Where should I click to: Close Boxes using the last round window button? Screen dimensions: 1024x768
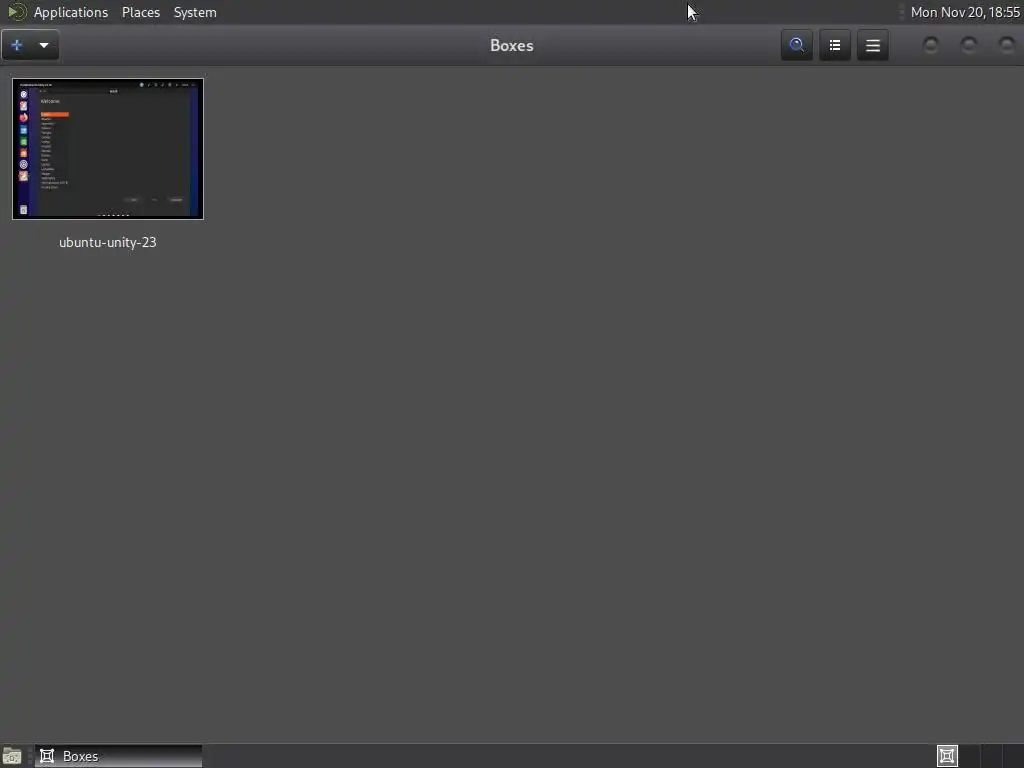tap(1006, 45)
